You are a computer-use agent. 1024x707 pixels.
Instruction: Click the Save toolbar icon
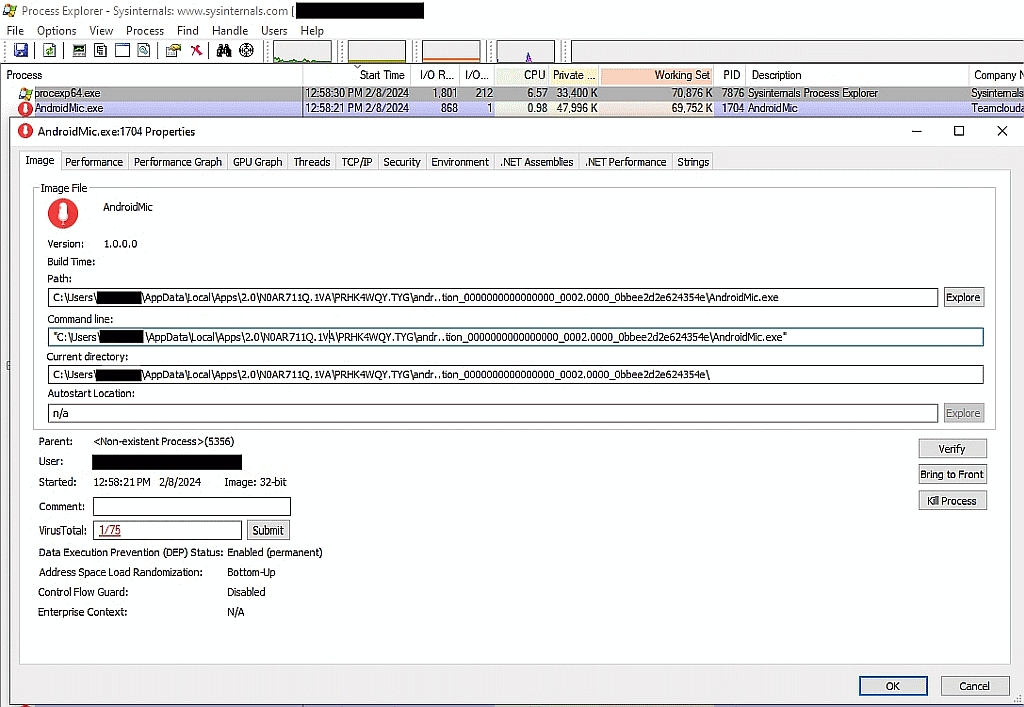[x=20, y=50]
